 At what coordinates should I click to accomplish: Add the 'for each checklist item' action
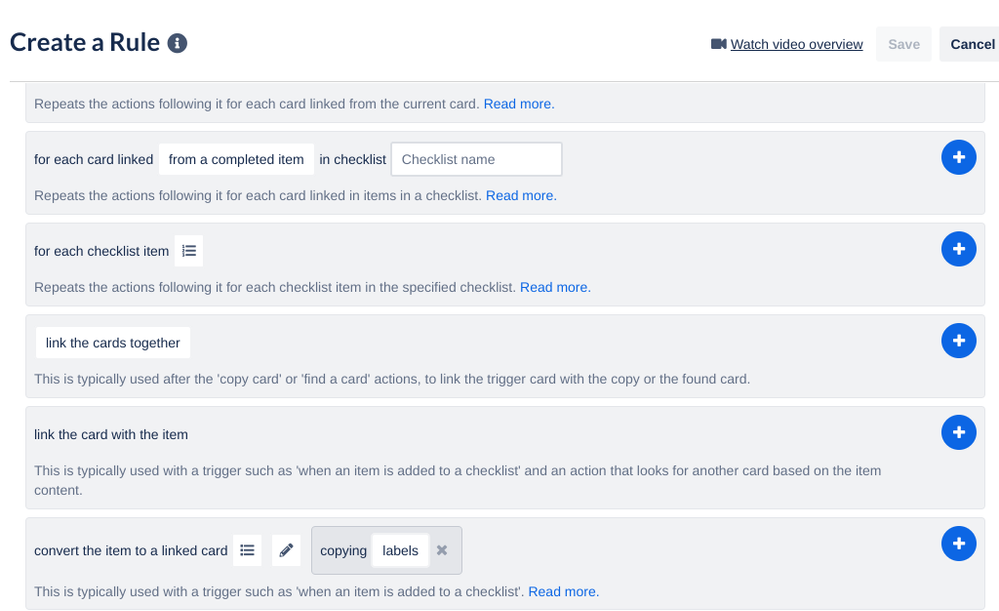pyautogui.click(x=958, y=248)
